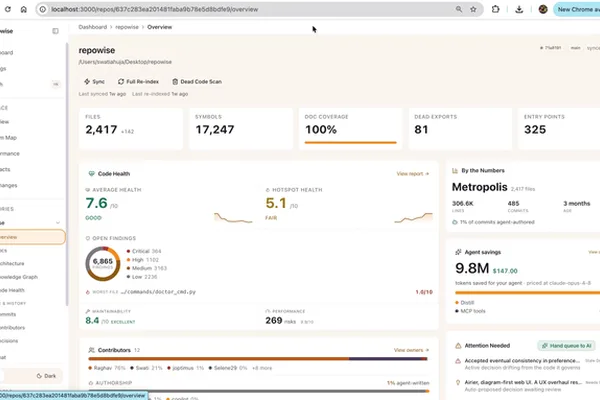
Task: Open the Chrome profile avatar
Action: (543, 9)
